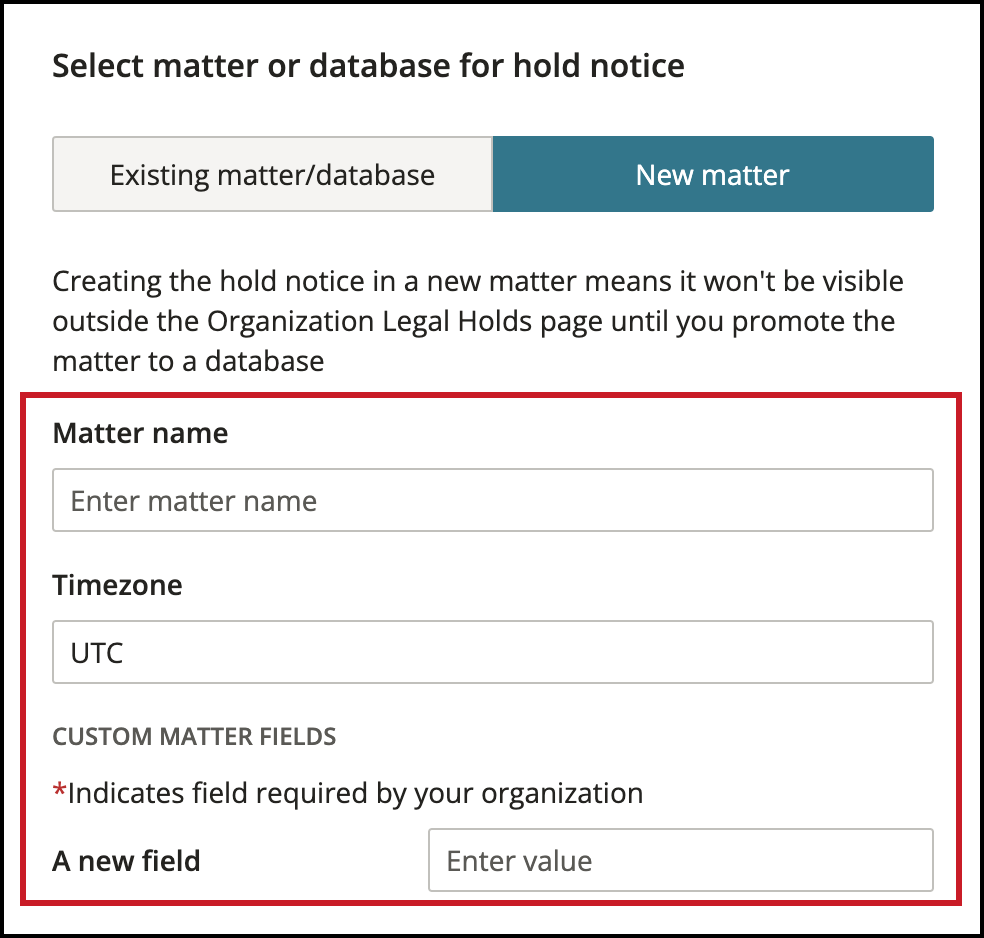Select the New matter tab

[713, 174]
